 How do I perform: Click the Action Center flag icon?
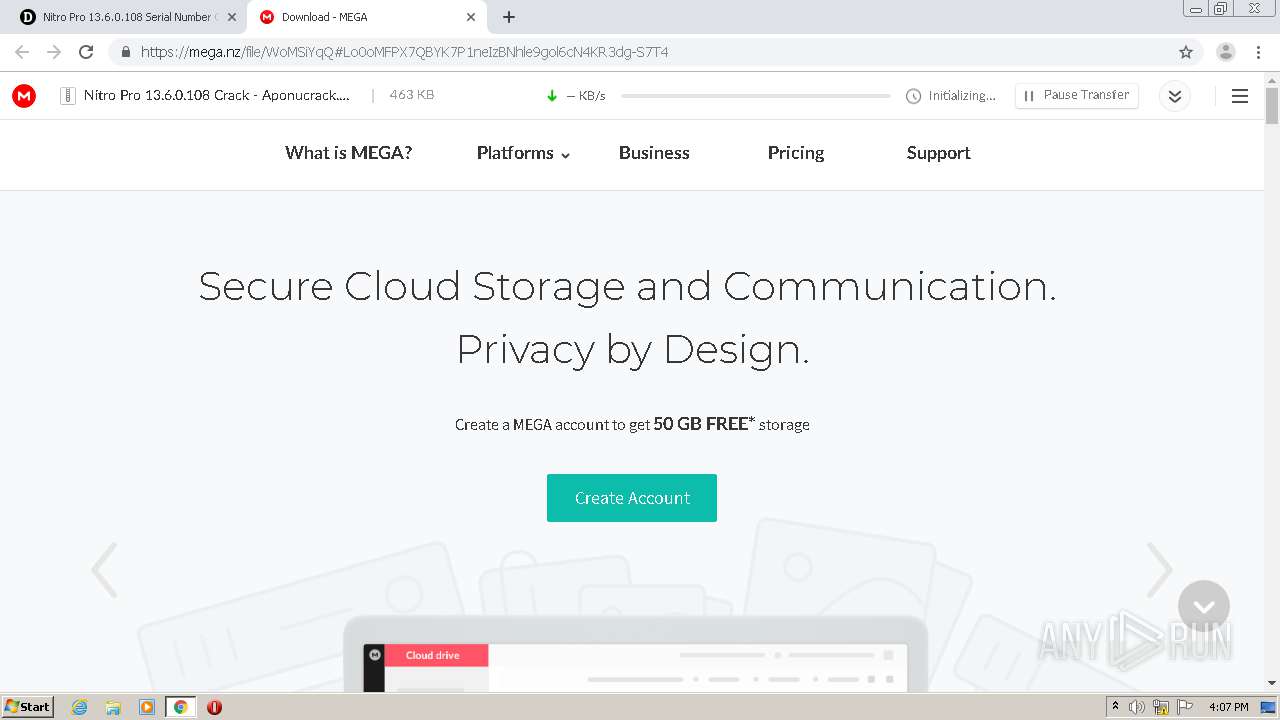tap(1185, 707)
